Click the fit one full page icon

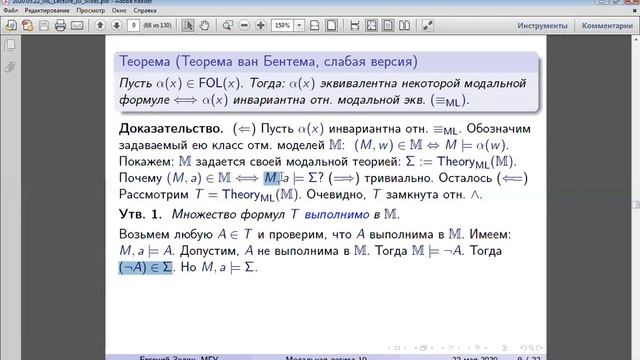(x=331, y=26)
